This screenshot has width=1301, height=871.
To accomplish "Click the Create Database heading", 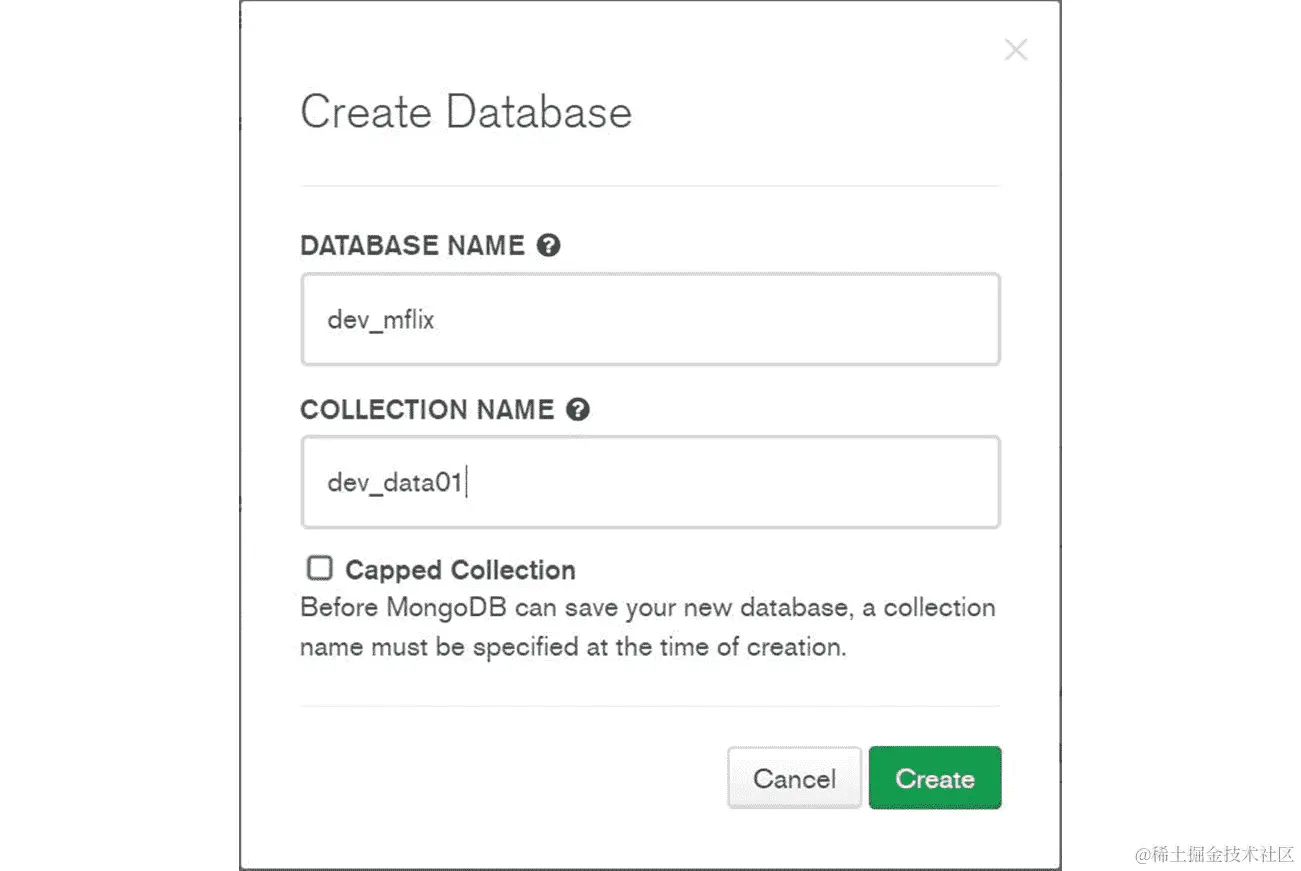I will pos(466,111).
